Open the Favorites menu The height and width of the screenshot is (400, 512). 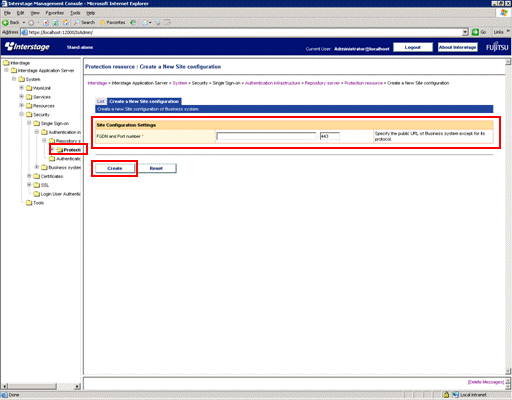(x=55, y=13)
